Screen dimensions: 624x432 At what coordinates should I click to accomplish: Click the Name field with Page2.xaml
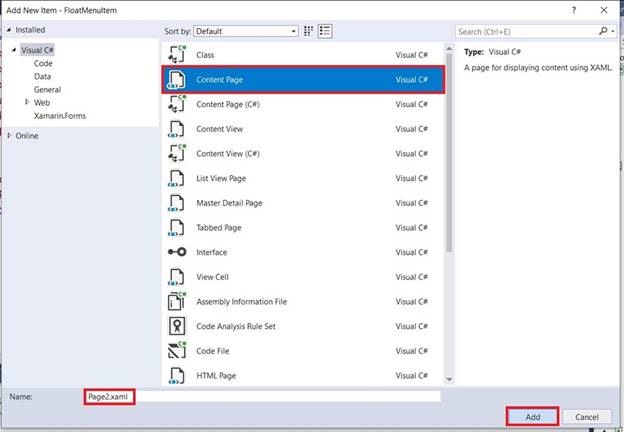(262, 397)
